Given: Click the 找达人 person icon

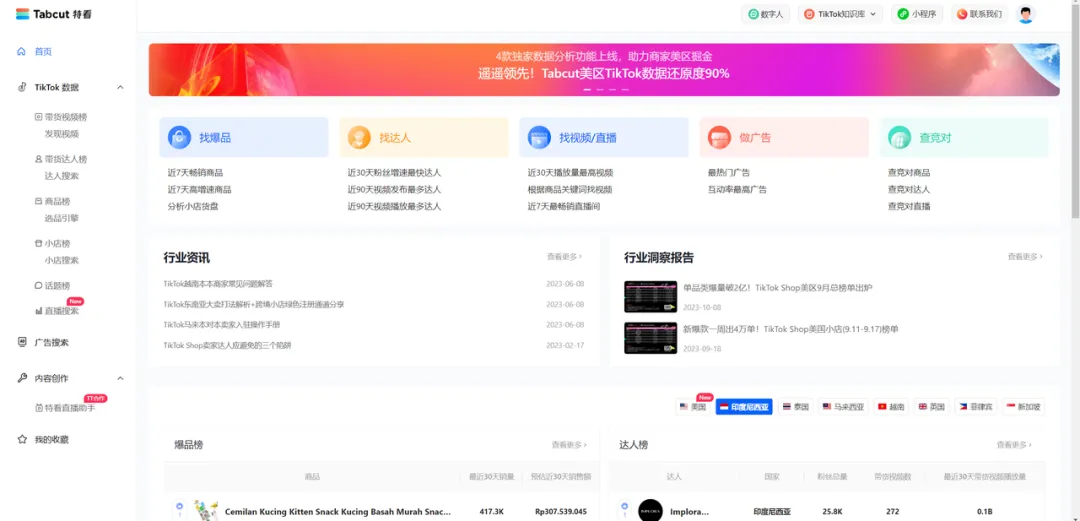Looking at the screenshot, I should click(360, 137).
